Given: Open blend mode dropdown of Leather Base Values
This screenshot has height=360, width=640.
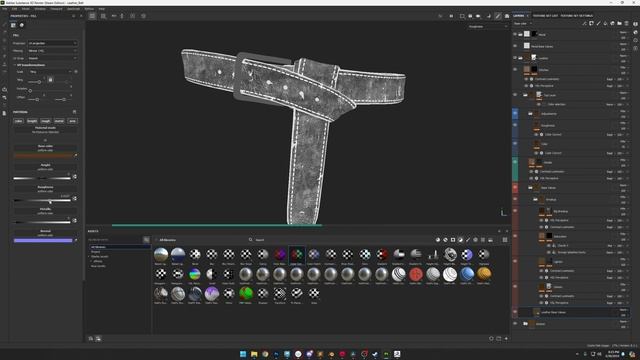Looking at the screenshot, I should 623,310.
